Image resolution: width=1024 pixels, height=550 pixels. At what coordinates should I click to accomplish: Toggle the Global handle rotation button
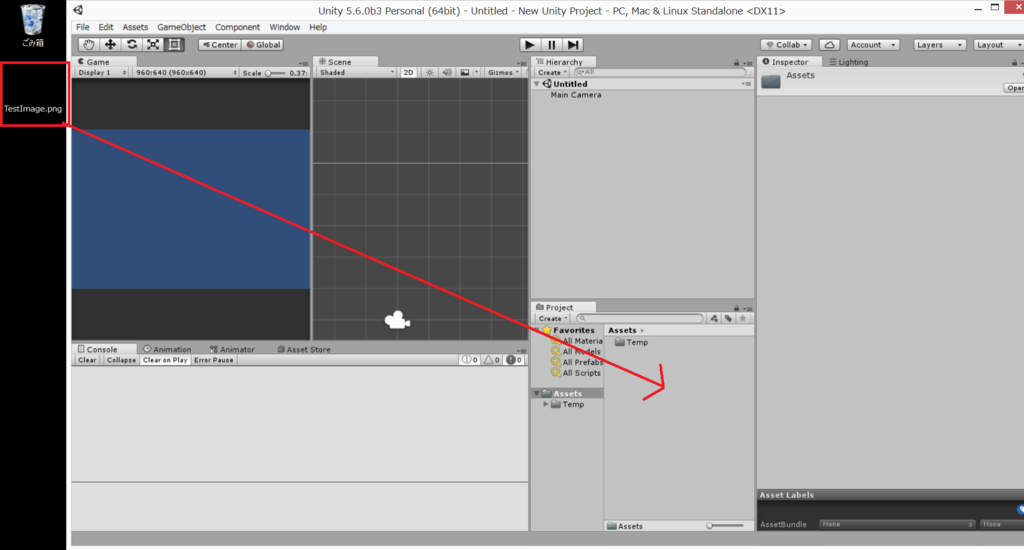[x=263, y=44]
